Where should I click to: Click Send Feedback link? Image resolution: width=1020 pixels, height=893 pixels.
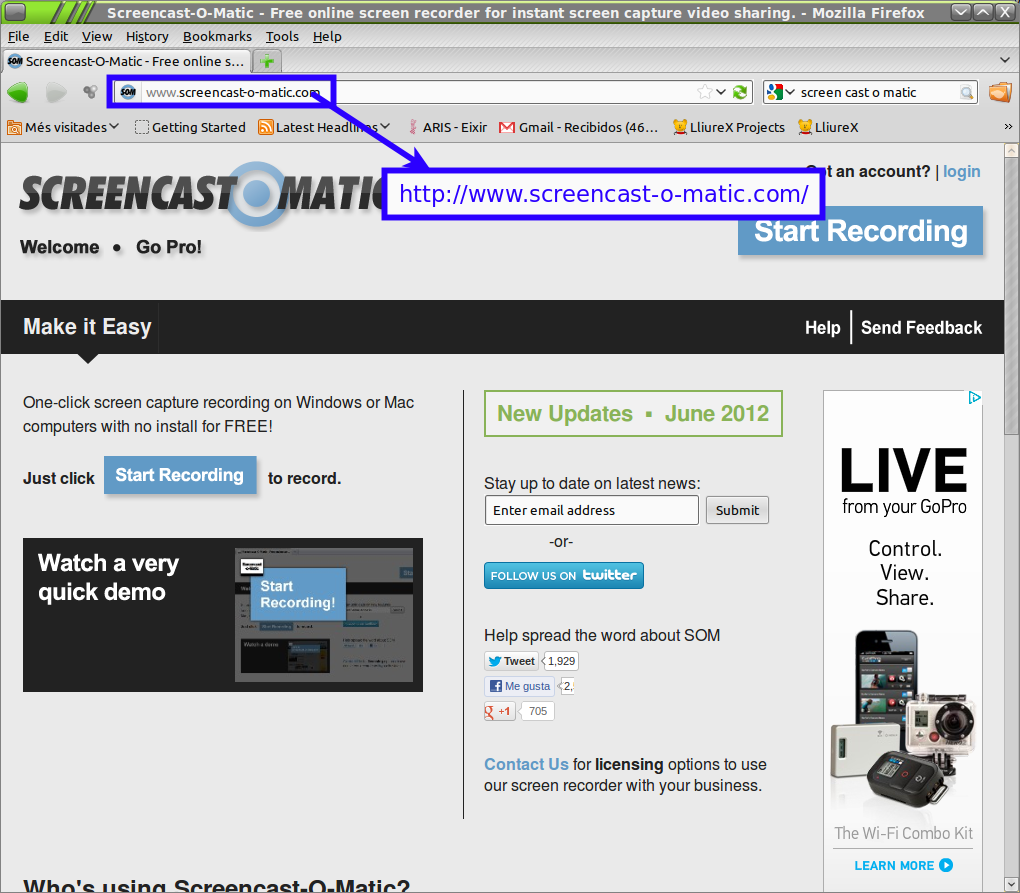pos(921,328)
